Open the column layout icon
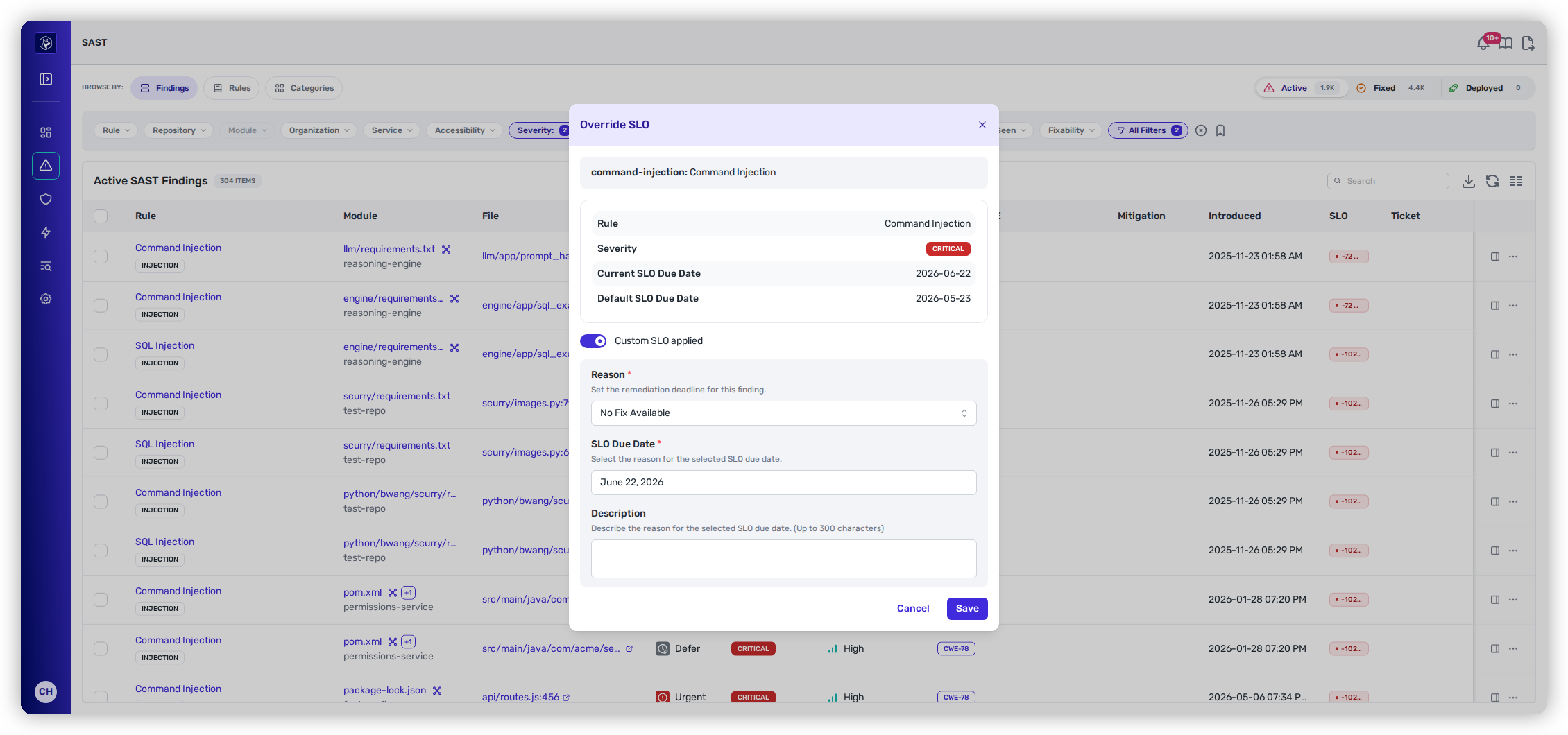The width and height of the screenshot is (1568, 735). [x=1516, y=181]
